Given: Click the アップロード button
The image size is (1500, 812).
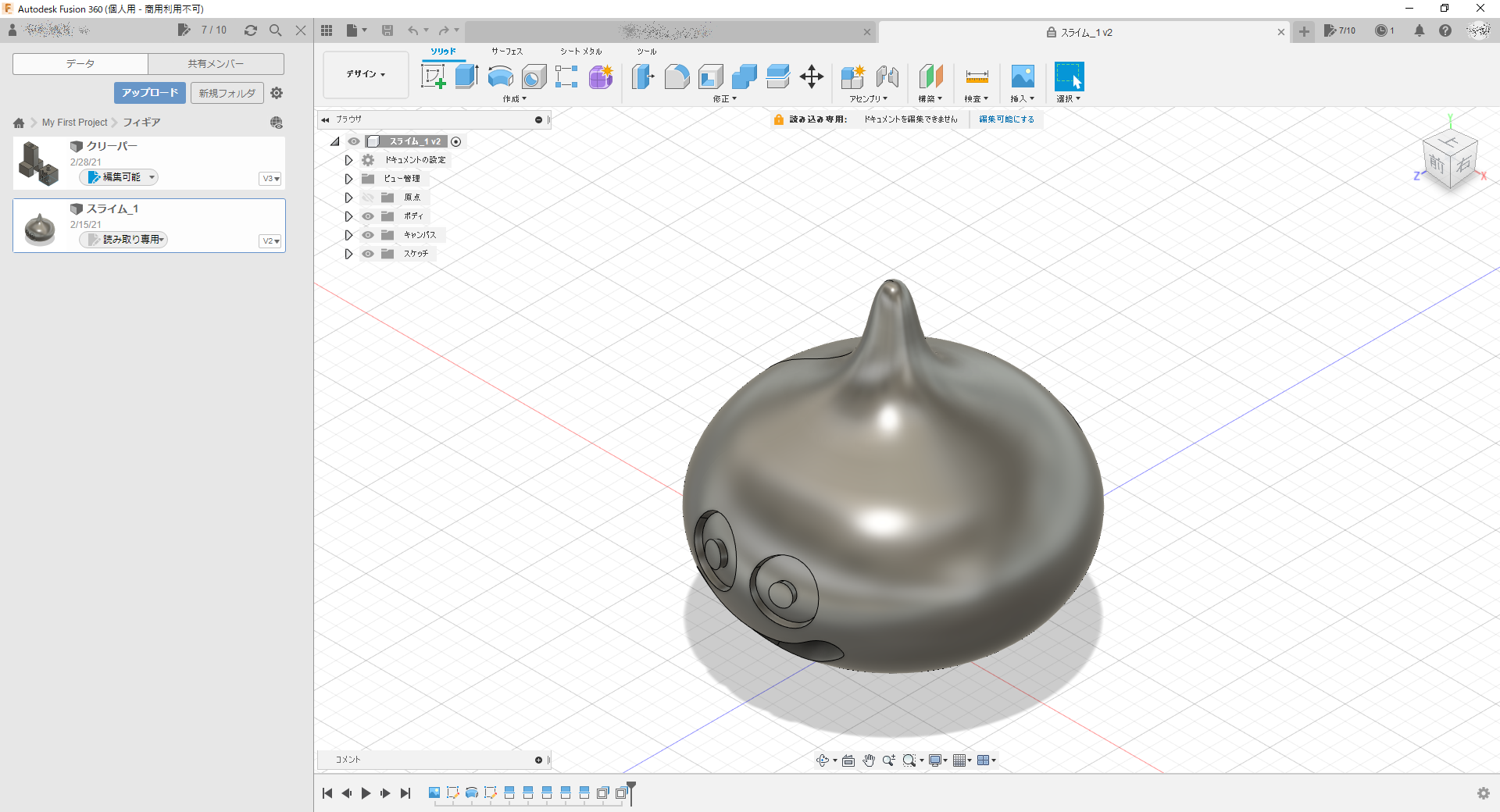Looking at the screenshot, I should [x=150, y=93].
